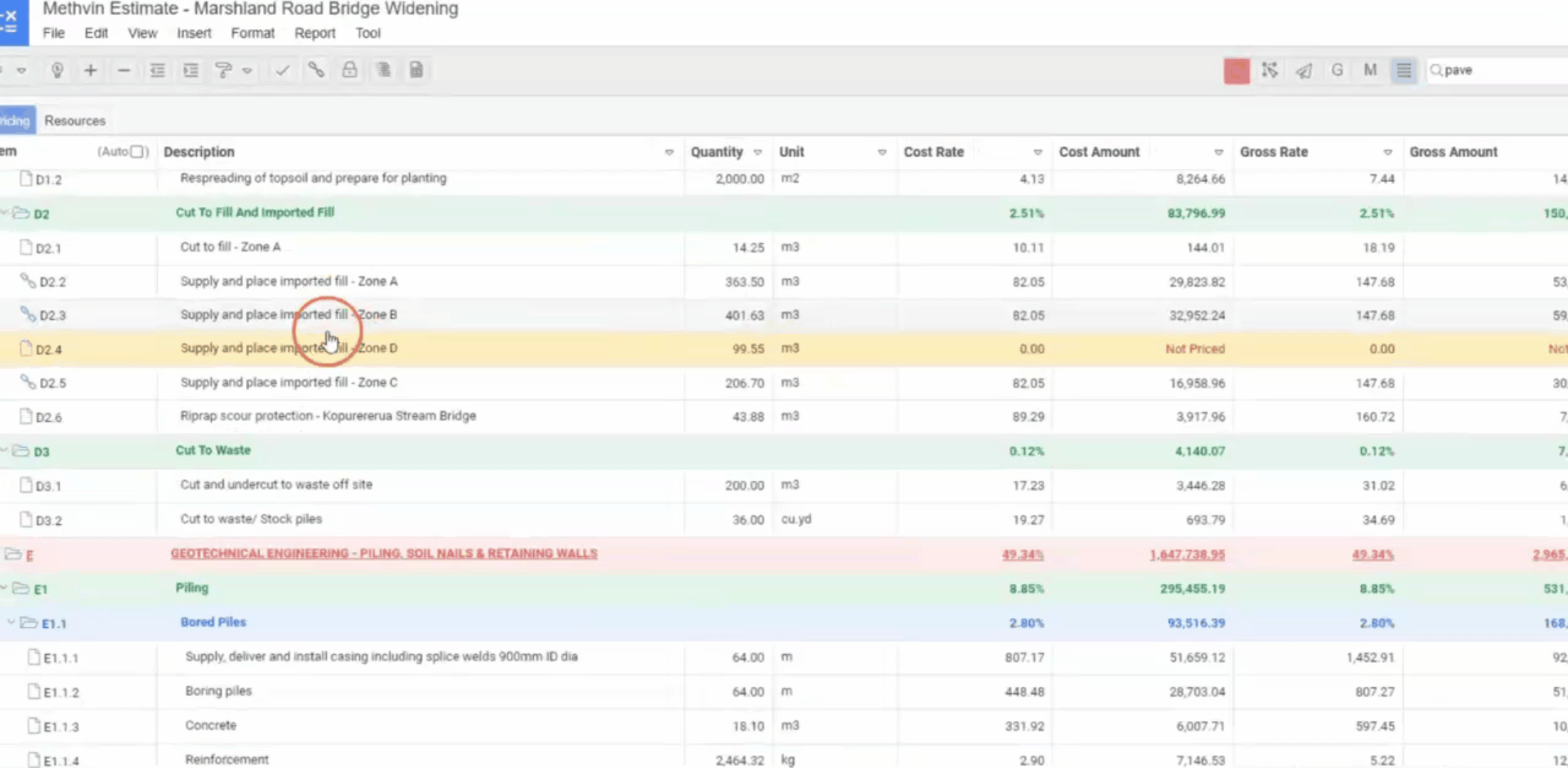Open the Description column filter dropdown
Viewport: 1568px width, 768px height.
coord(668,152)
